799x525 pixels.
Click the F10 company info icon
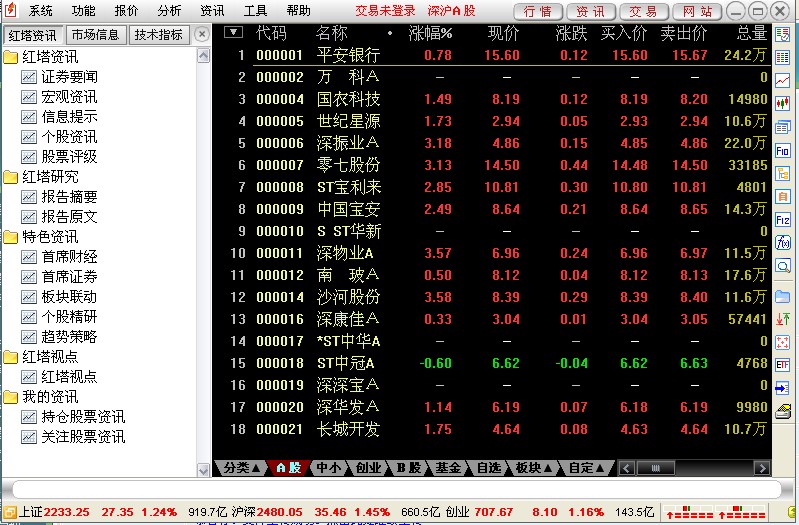pyautogui.click(x=783, y=150)
